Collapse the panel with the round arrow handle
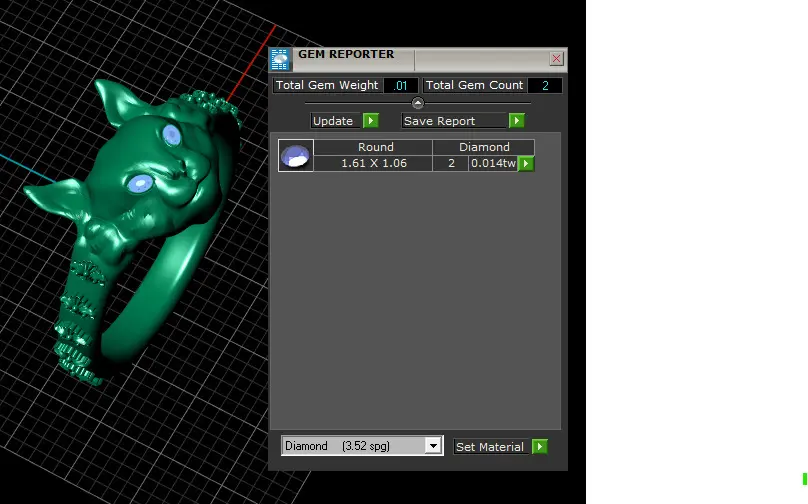The width and height of the screenshot is (808, 504). pos(418,103)
